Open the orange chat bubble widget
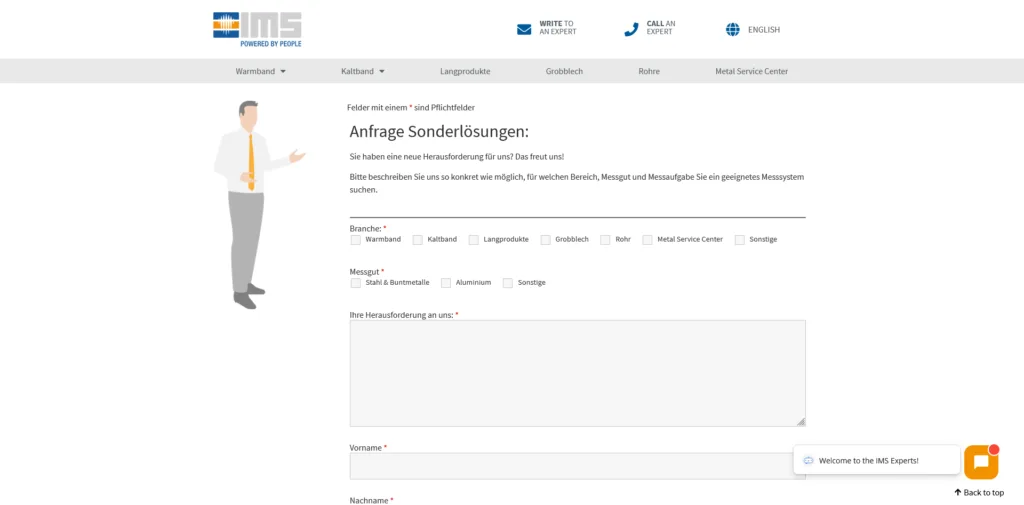1024x505 pixels. click(981, 462)
